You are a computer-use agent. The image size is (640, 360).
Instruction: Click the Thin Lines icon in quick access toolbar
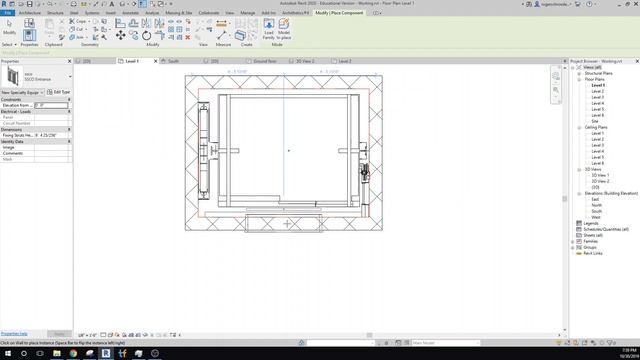tap(142, 4)
